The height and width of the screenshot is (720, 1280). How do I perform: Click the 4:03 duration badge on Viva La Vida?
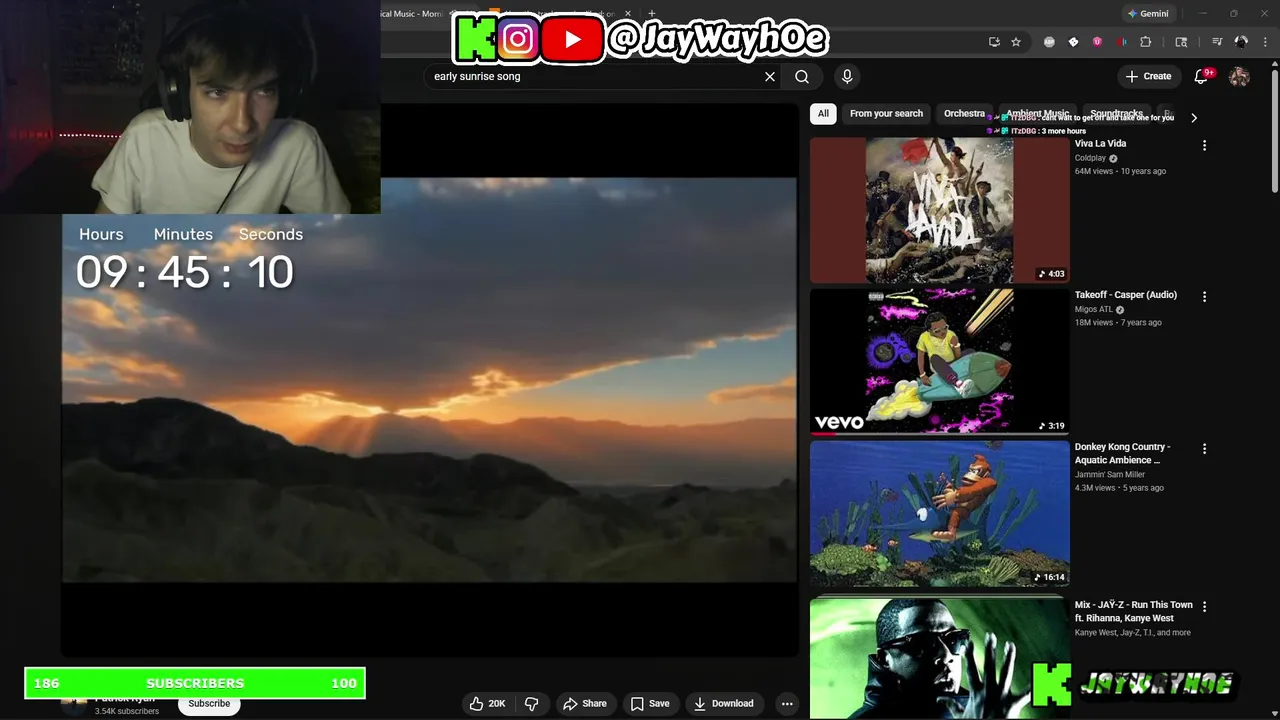point(1051,274)
